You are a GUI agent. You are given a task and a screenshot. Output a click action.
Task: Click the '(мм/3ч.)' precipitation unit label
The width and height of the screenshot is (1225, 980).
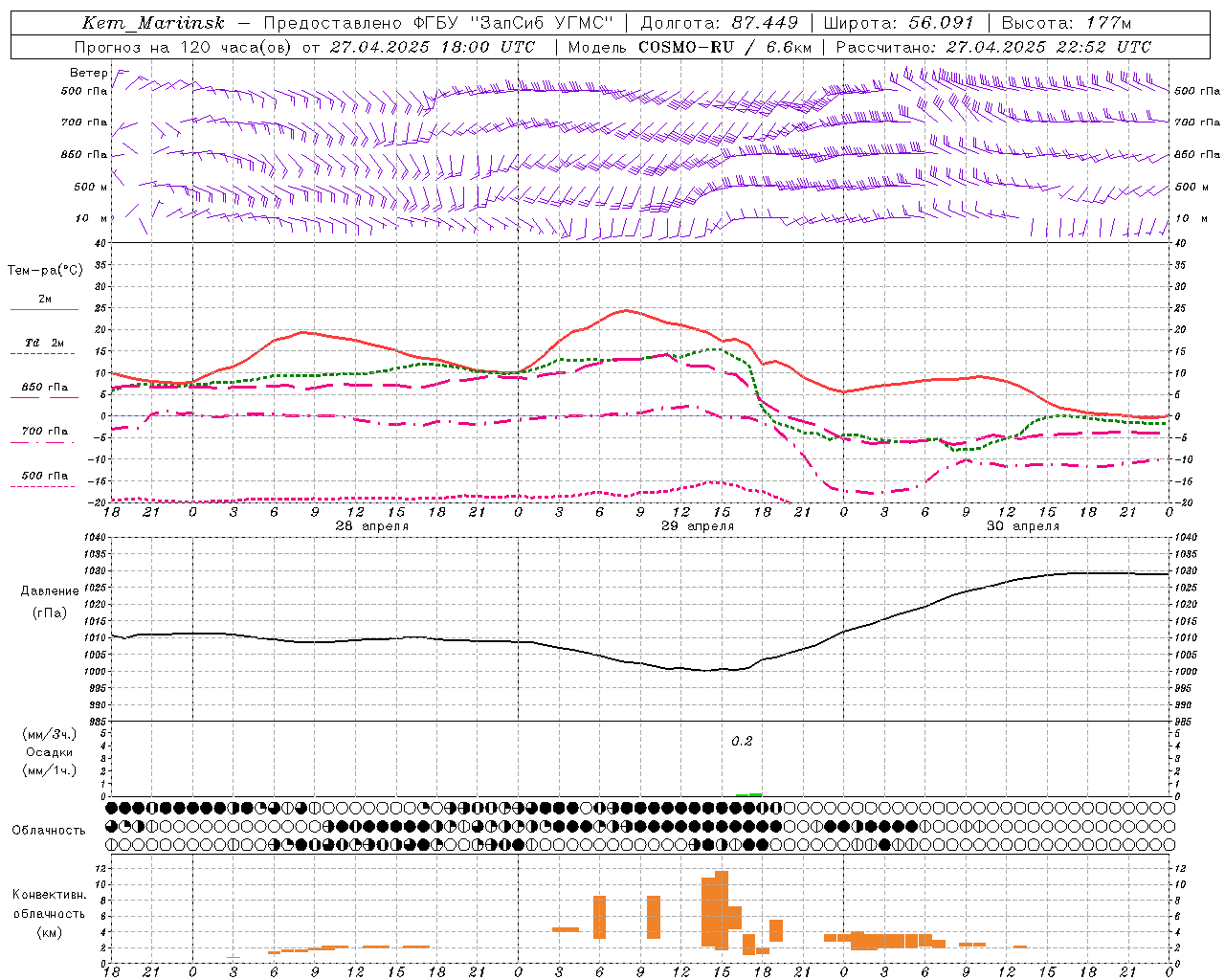[x=50, y=734]
